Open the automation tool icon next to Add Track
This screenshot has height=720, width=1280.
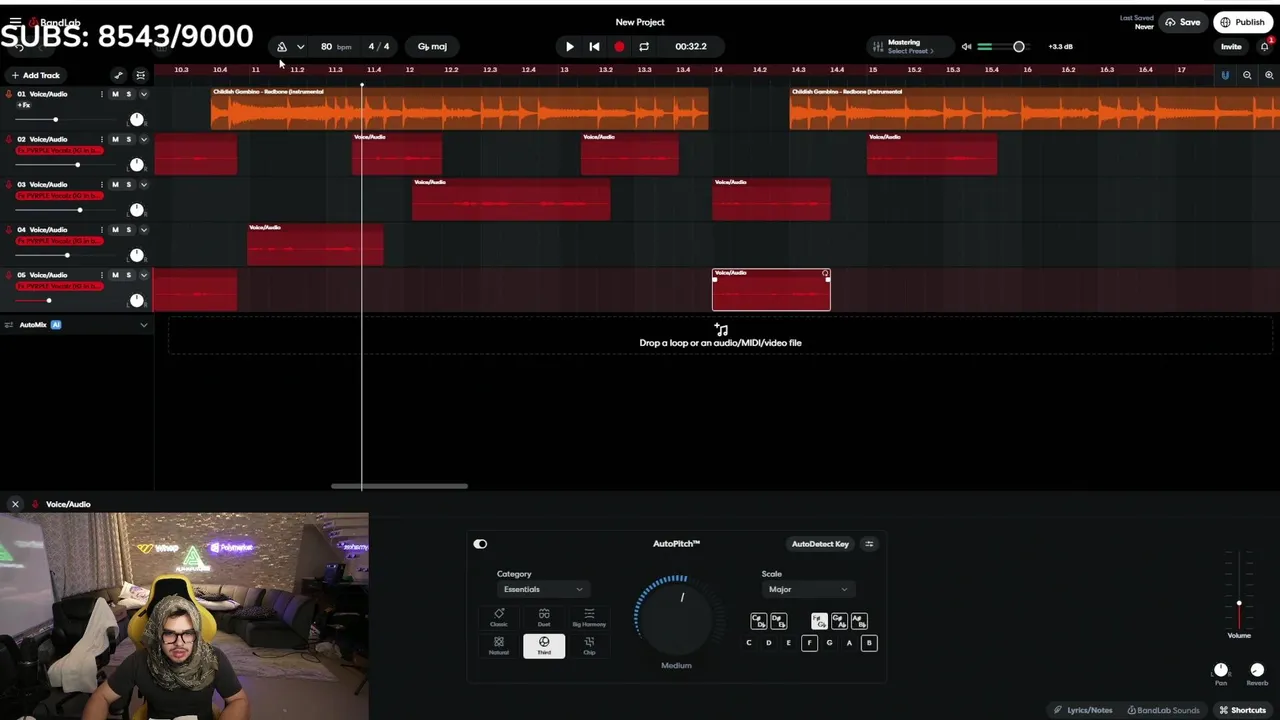(x=118, y=75)
